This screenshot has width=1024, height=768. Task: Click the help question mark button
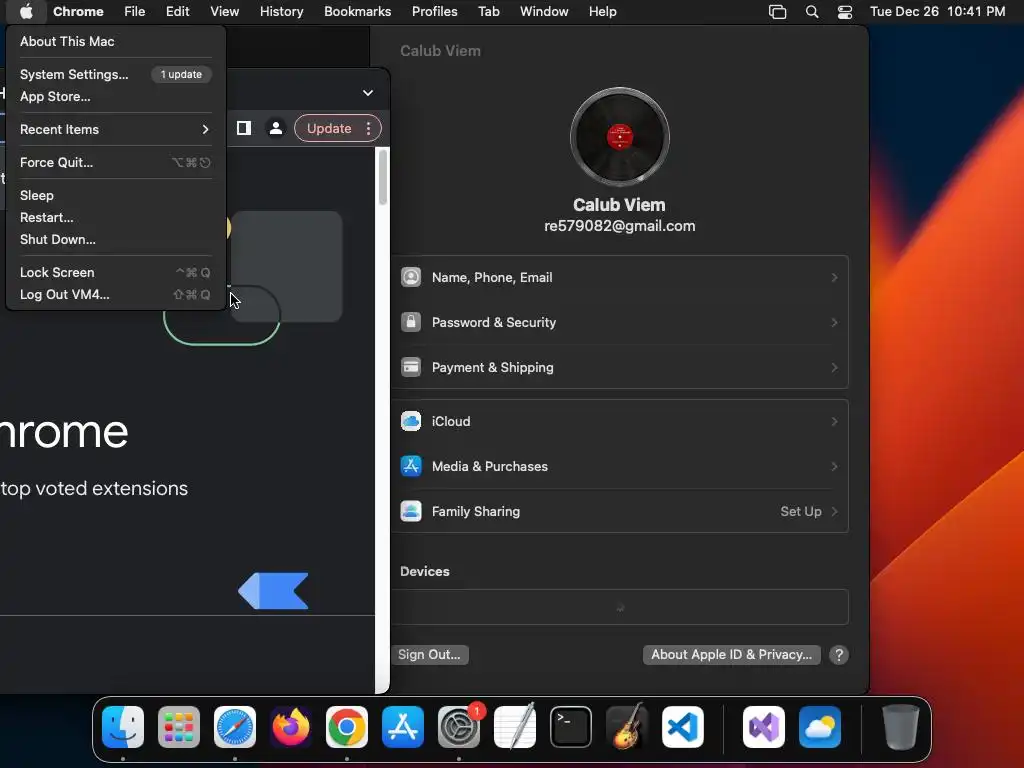point(839,654)
